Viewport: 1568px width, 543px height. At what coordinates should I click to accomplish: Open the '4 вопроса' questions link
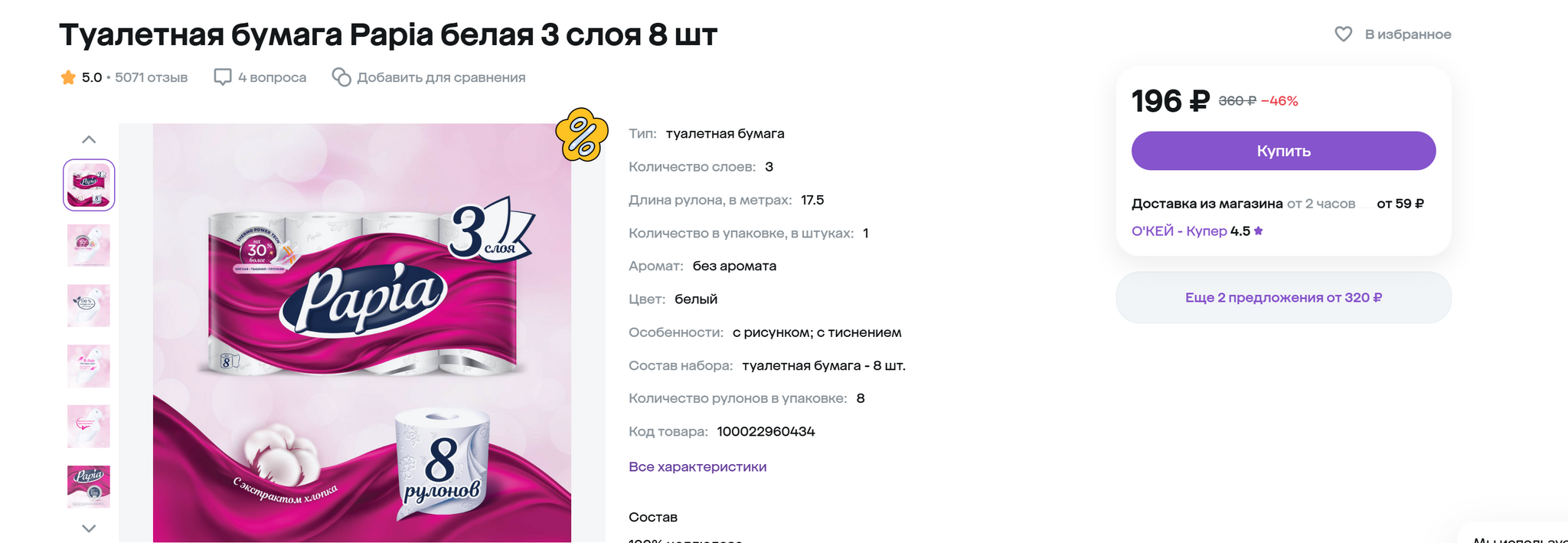pyautogui.click(x=272, y=77)
